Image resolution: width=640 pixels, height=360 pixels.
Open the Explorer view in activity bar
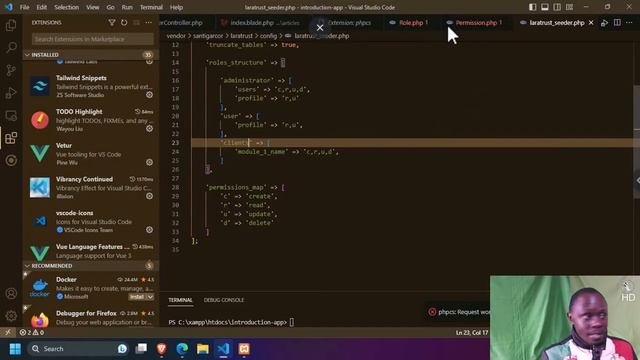pyautogui.click(x=11, y=25)
